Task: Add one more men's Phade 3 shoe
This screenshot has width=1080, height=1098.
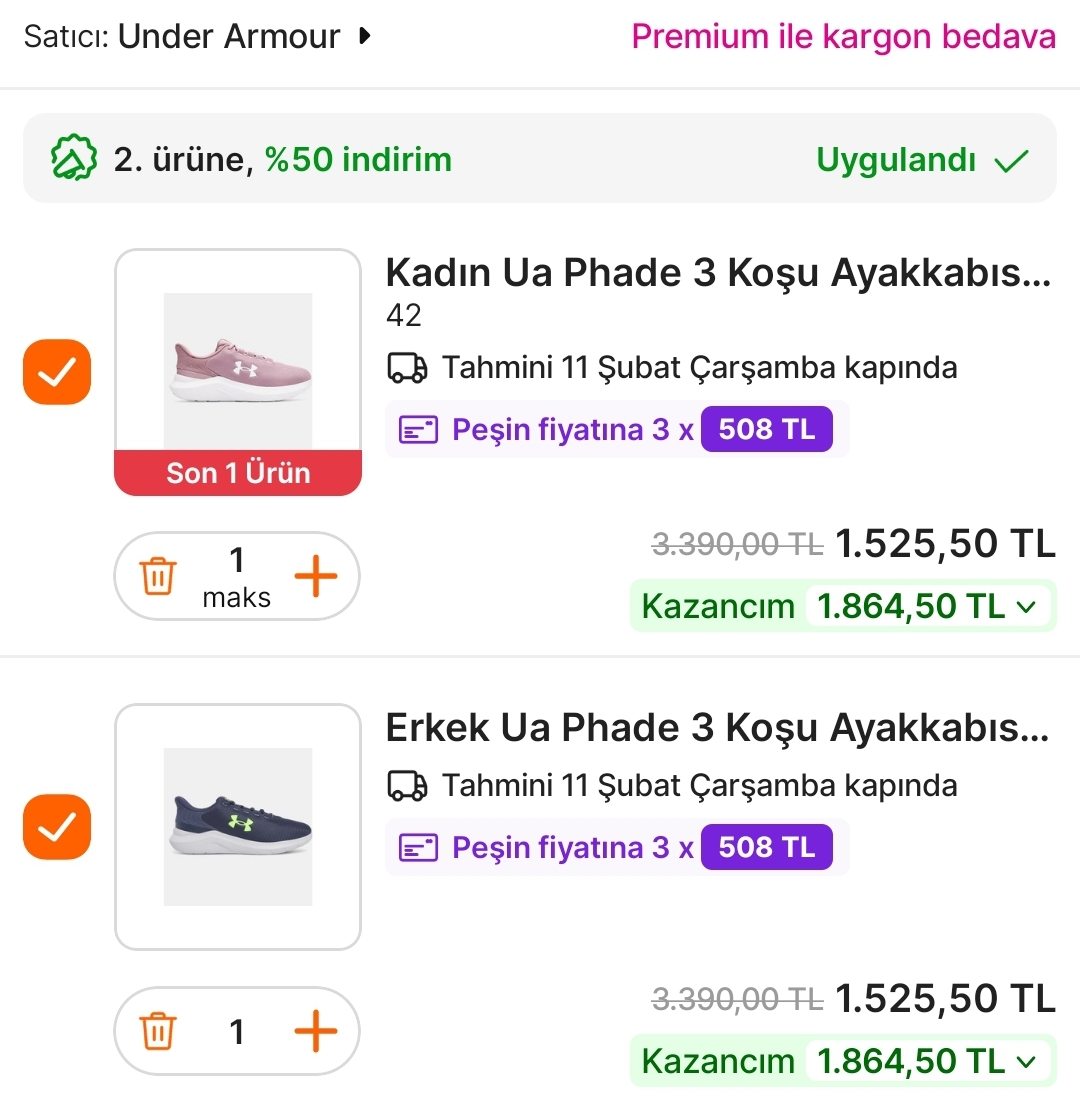Action: pos(316,1031)
